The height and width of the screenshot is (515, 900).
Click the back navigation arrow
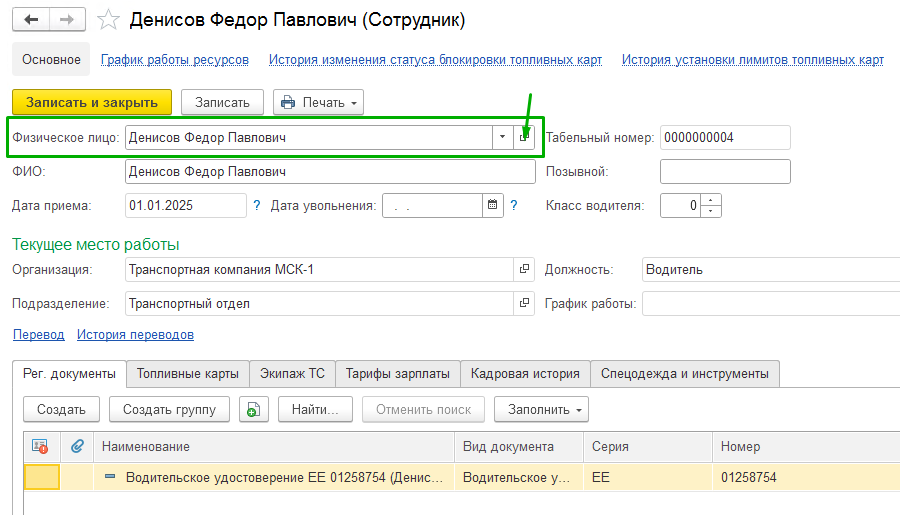31,20
